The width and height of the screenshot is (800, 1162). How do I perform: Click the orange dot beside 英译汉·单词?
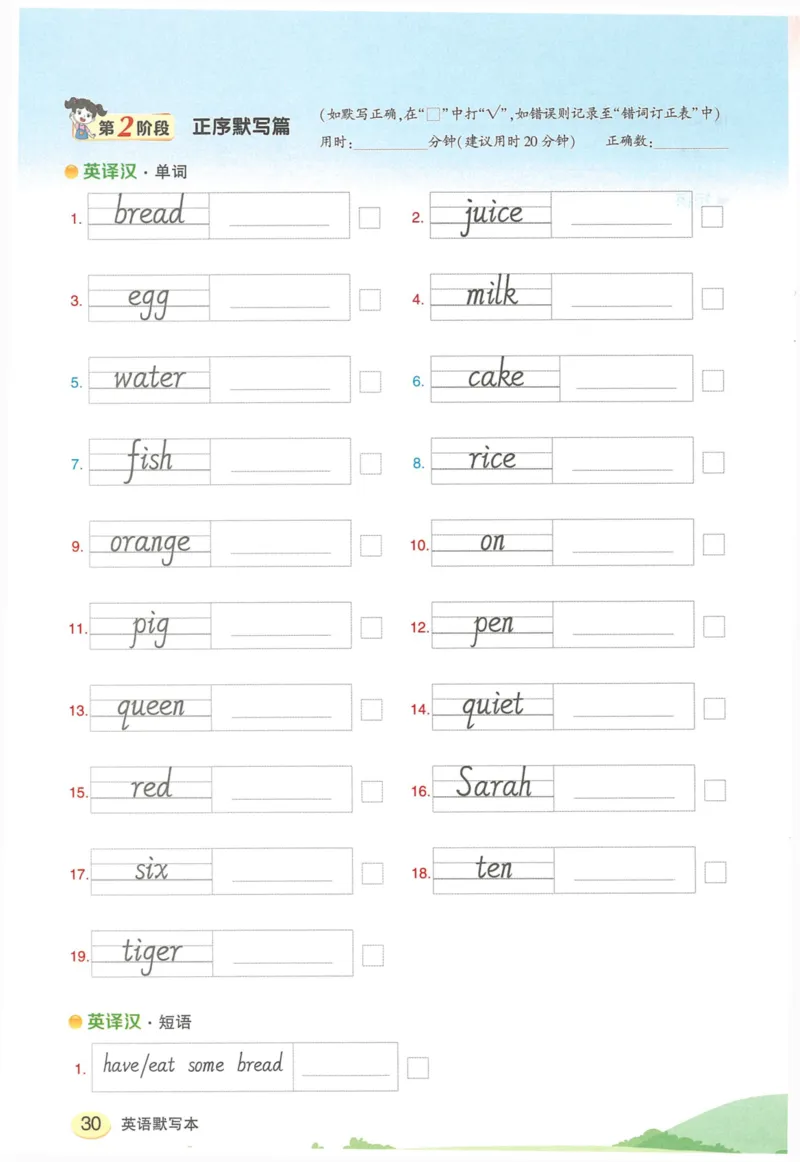click(x=72, y=172)
